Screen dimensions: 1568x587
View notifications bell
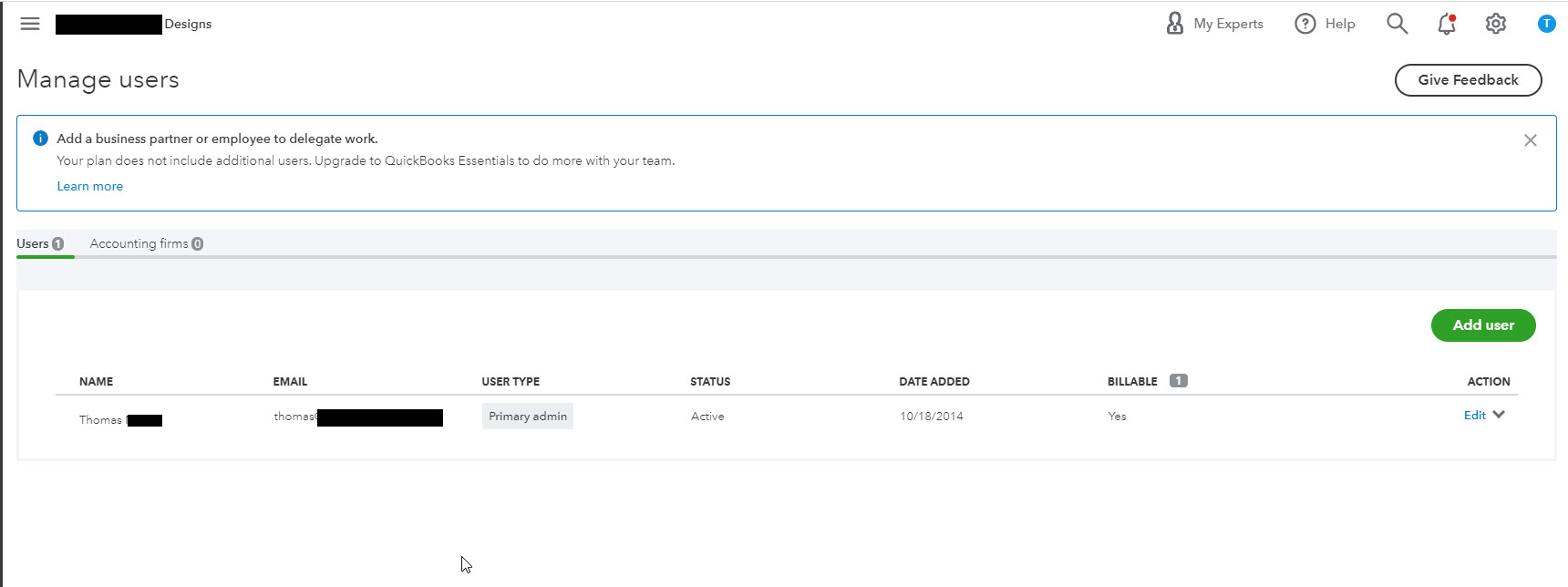click(x=1447, y=24)
